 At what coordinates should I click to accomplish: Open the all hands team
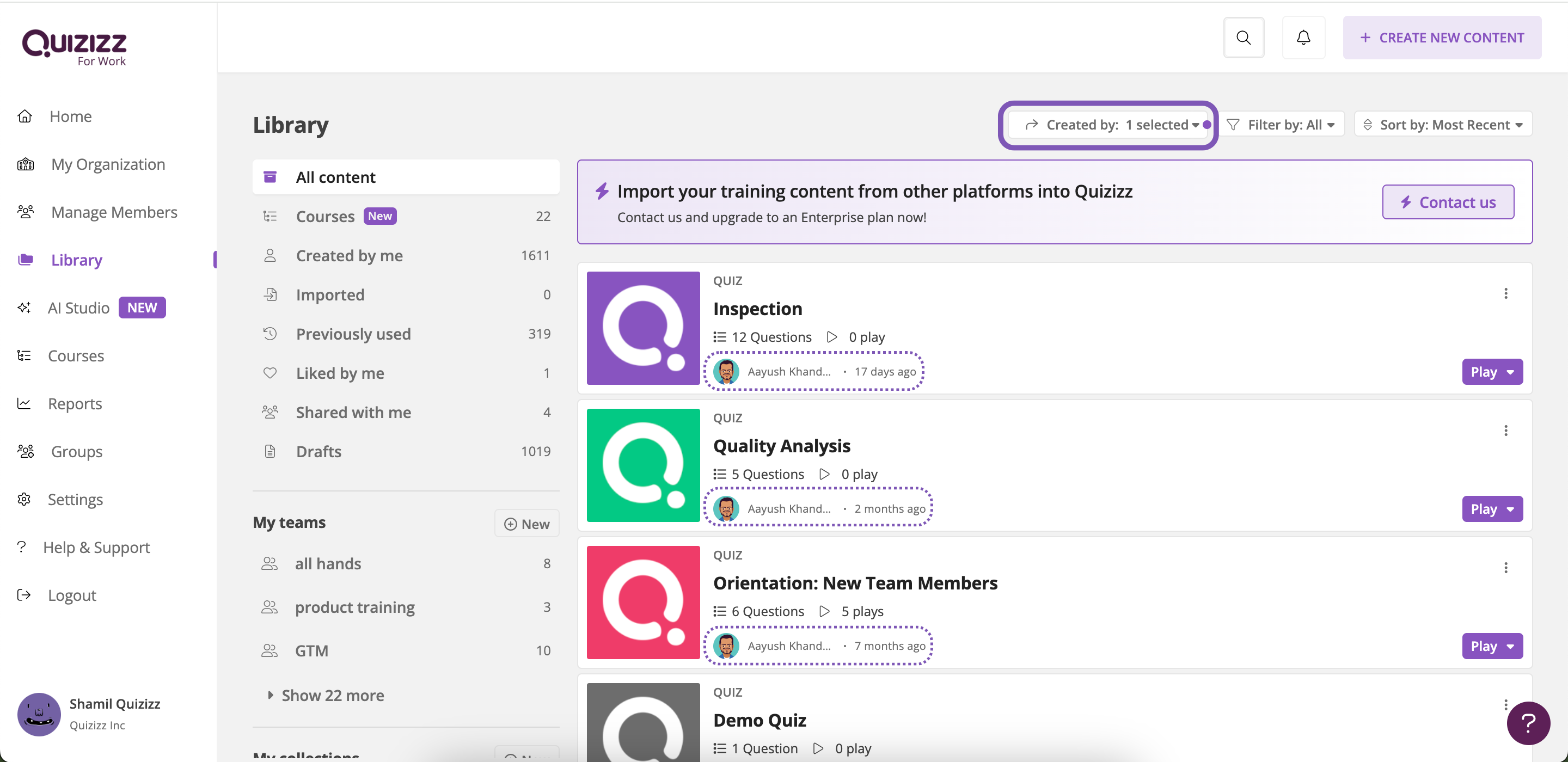[406, 563]
